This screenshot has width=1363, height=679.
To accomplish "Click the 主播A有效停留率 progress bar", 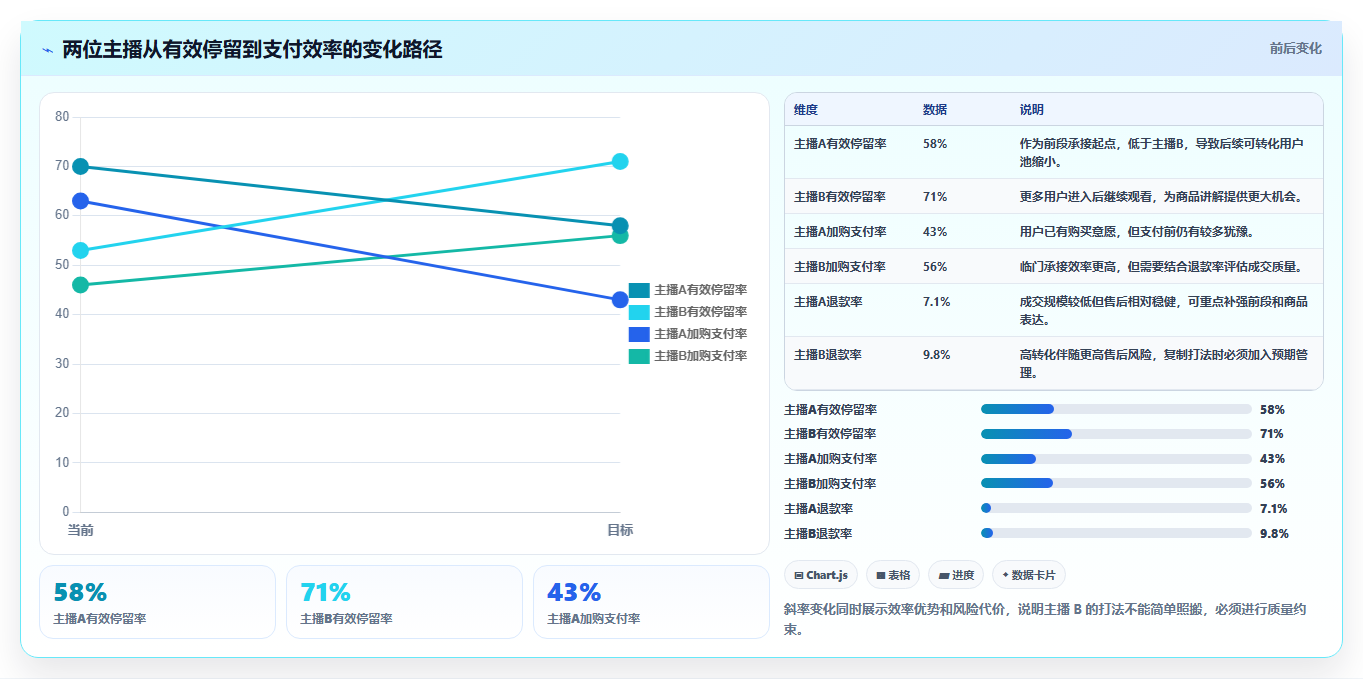I will point(1116,409).
